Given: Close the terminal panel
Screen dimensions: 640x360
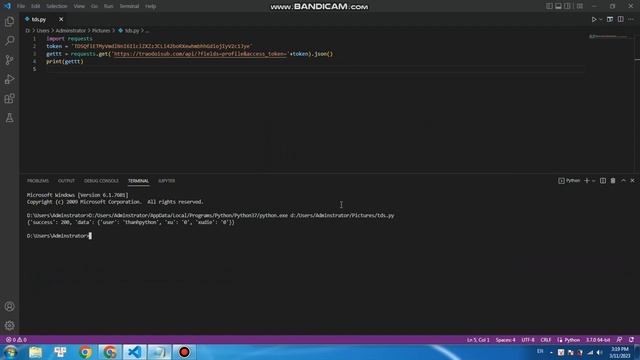Looking at the screenshot, I should (632, 180).
